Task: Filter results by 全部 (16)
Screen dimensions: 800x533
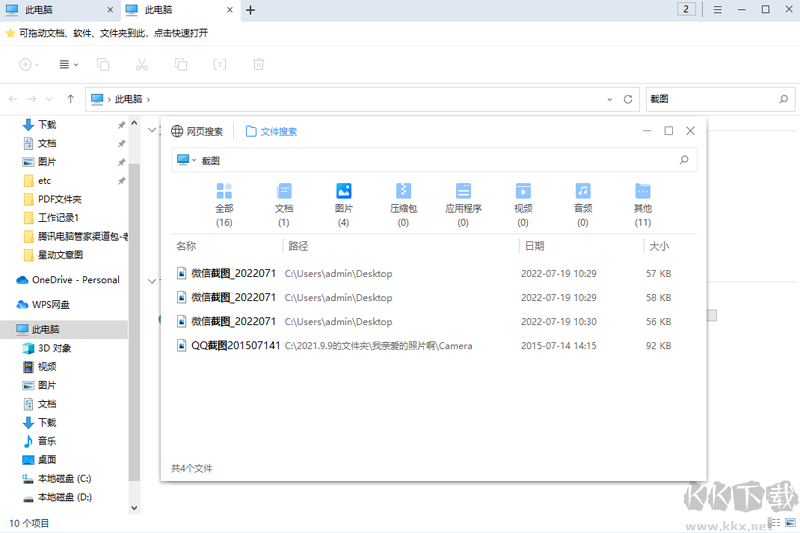Action: (x=224, y=205)
